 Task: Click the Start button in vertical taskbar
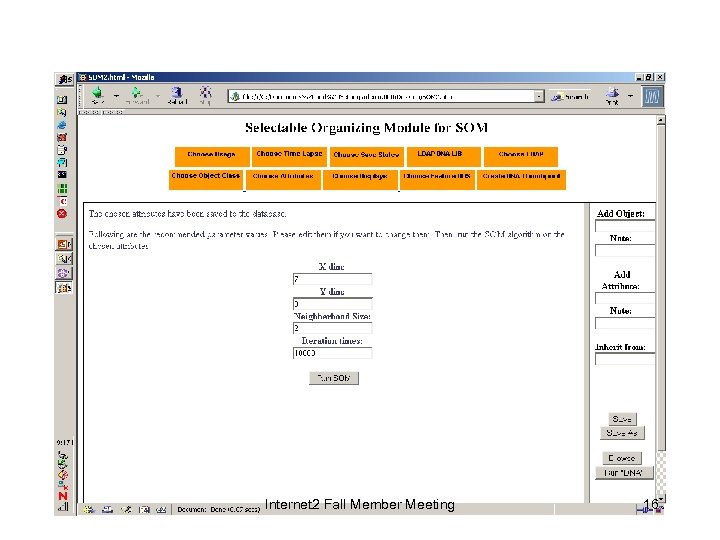(x=64, y=79)
